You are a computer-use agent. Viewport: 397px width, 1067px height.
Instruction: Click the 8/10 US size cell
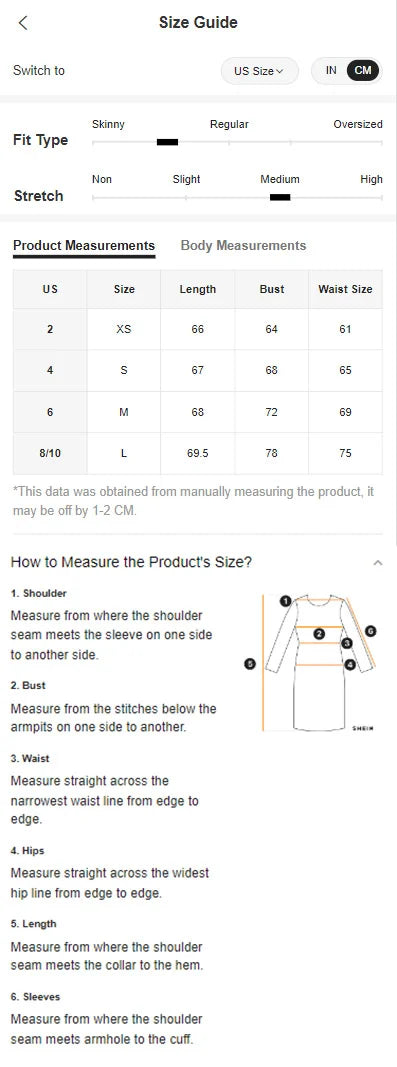pos(50,453)
